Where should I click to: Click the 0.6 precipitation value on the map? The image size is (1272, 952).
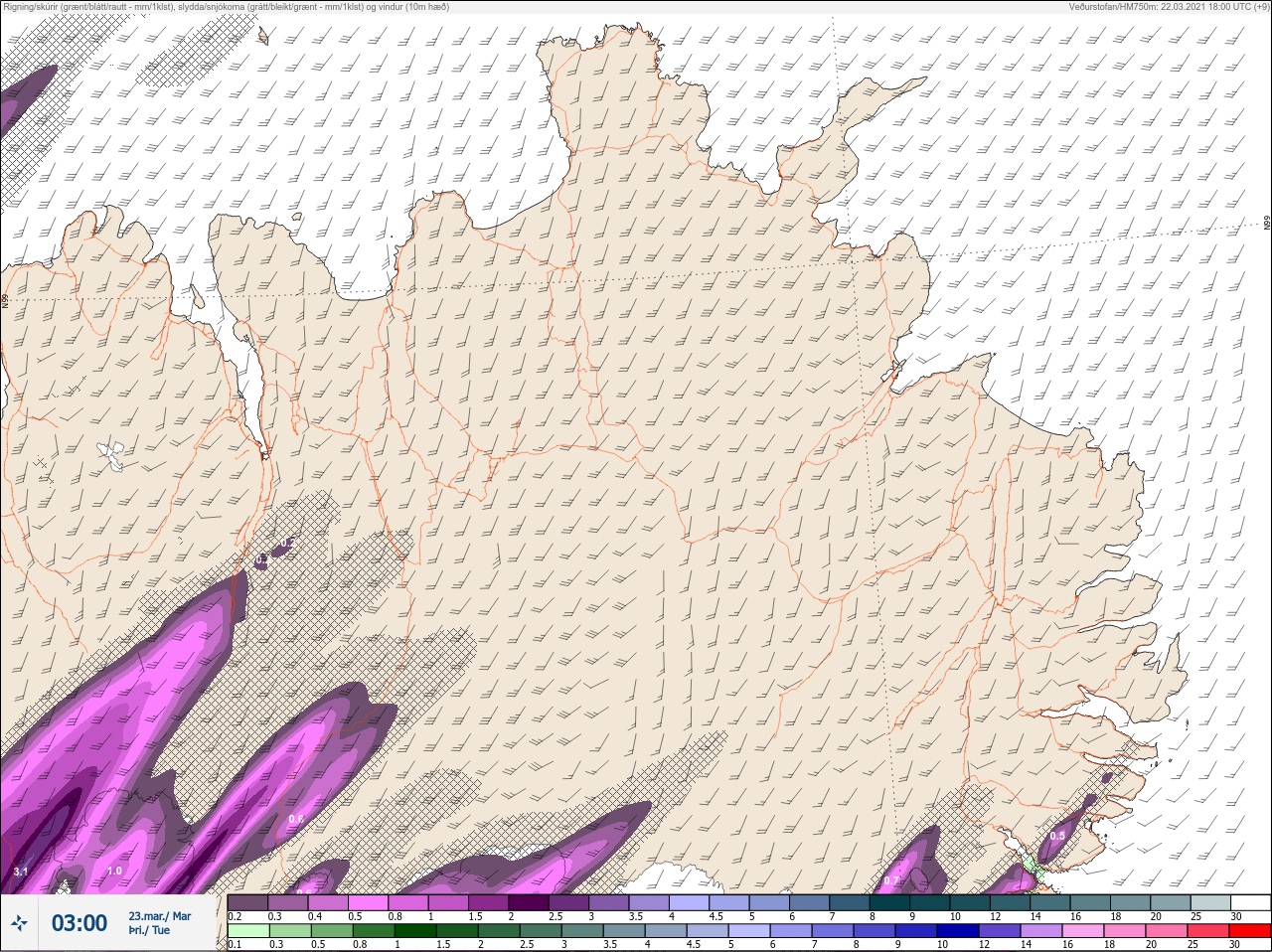pyautogui.click(x=296, y=819)
